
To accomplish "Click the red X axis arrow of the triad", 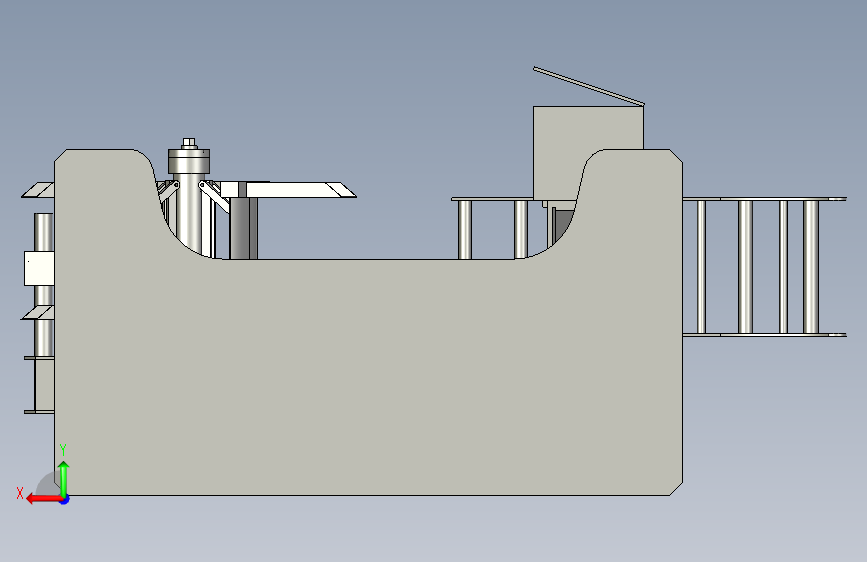I will [x=43, y=499].
